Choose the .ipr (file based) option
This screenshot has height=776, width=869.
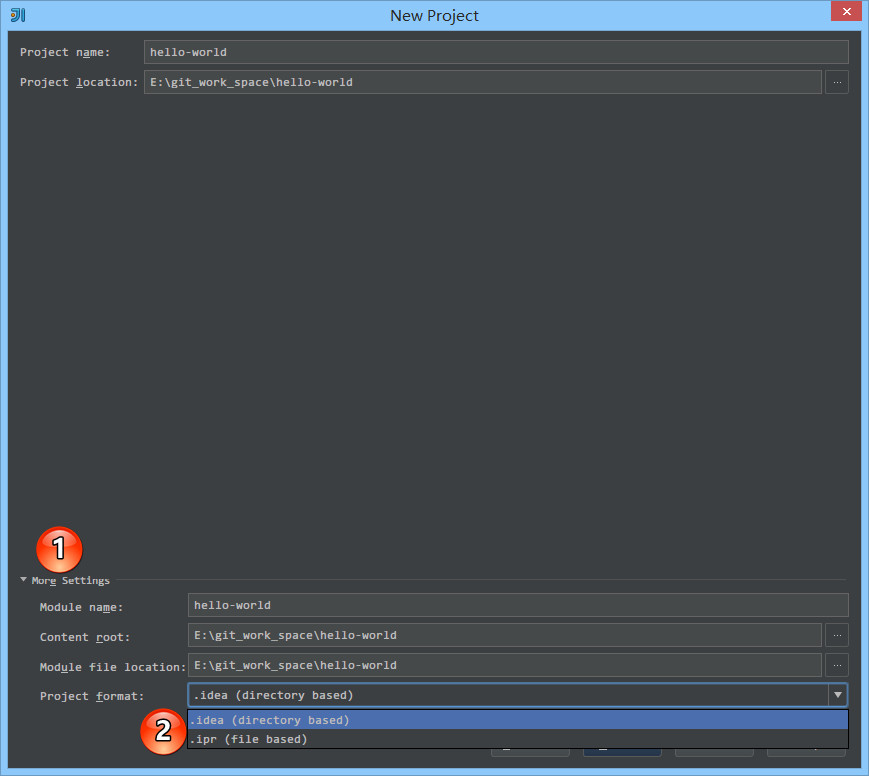click(517, 739)
